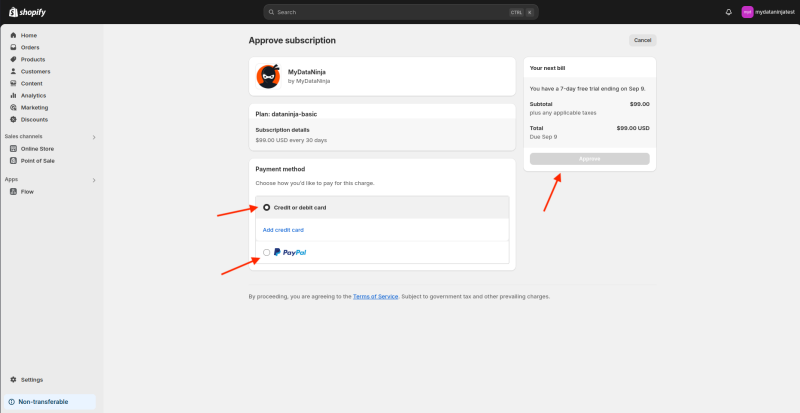Image resolution: width=800 pixels, height=413 pixels.
Task: Open Customers via its sidebar icon
Action: coord(13,71)
